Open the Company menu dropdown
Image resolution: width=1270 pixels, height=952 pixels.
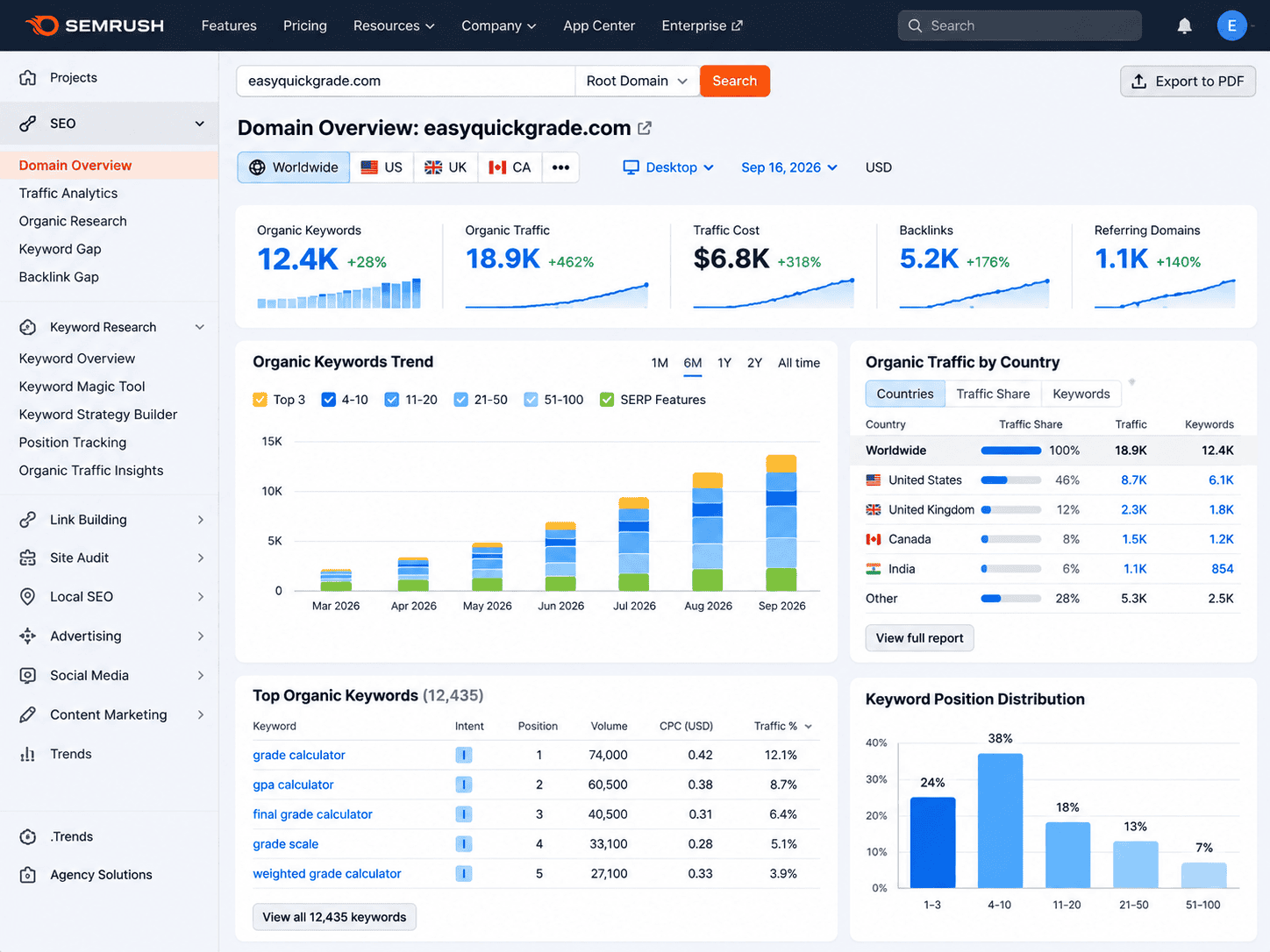(498, 25)
